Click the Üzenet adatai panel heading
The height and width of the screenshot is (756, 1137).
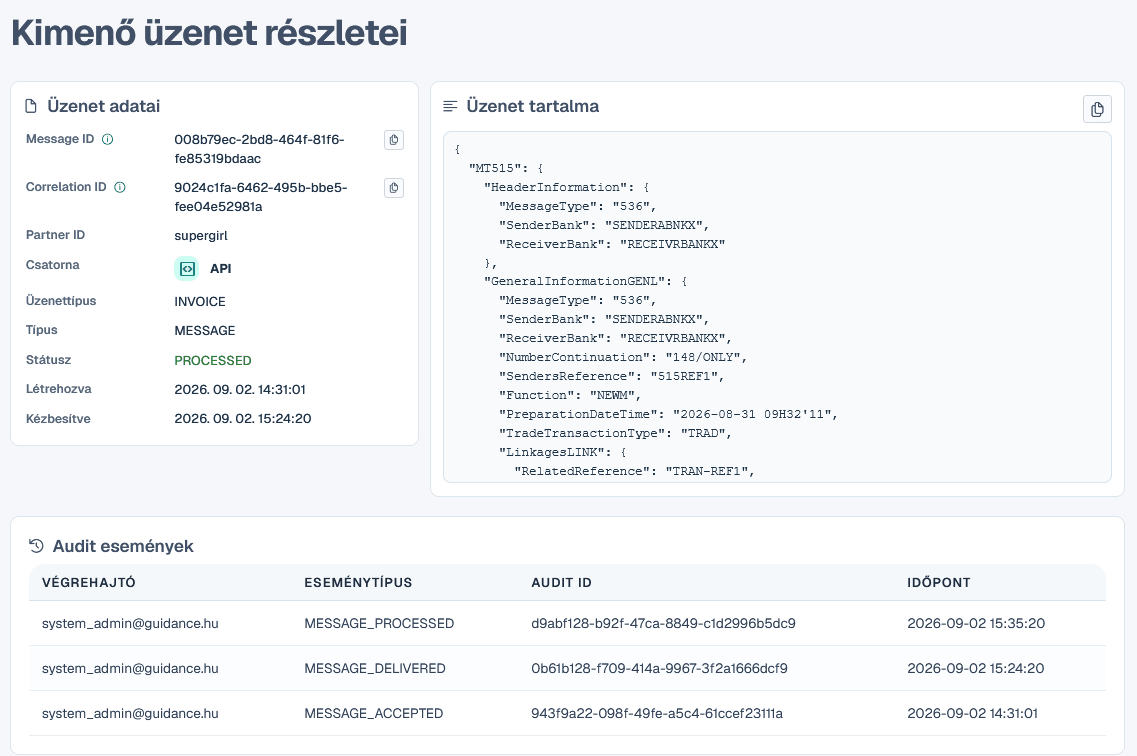(104, 106)
